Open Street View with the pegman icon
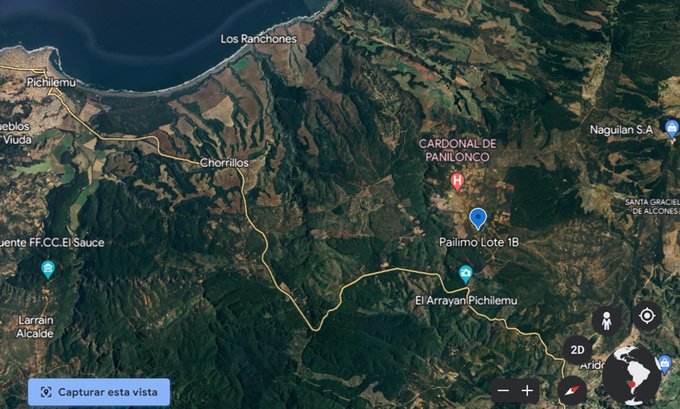This screenshot has width=680, height=409. pyautogui.click(x=606, y=321)
